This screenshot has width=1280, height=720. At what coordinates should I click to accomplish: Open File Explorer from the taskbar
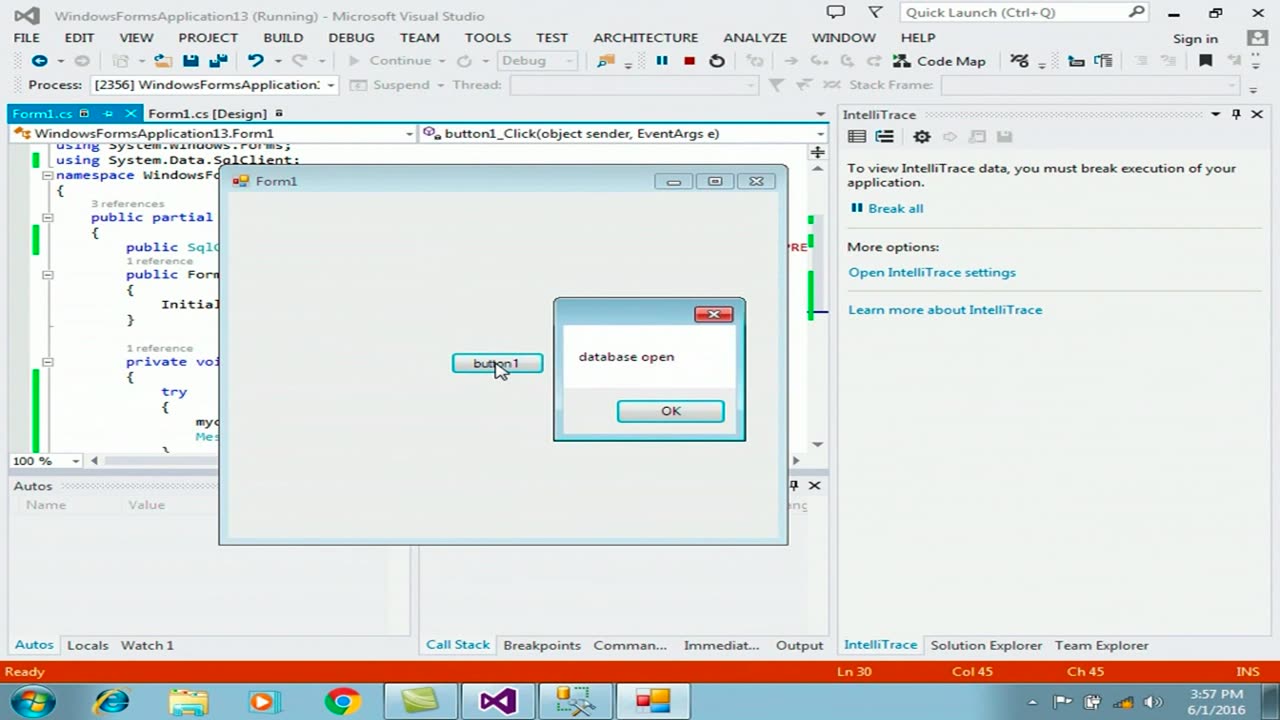188,701
